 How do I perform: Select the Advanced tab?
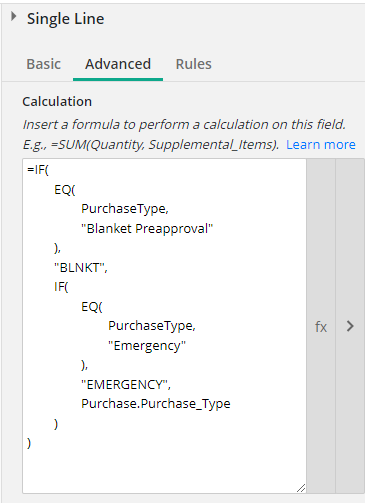[118, 64]
